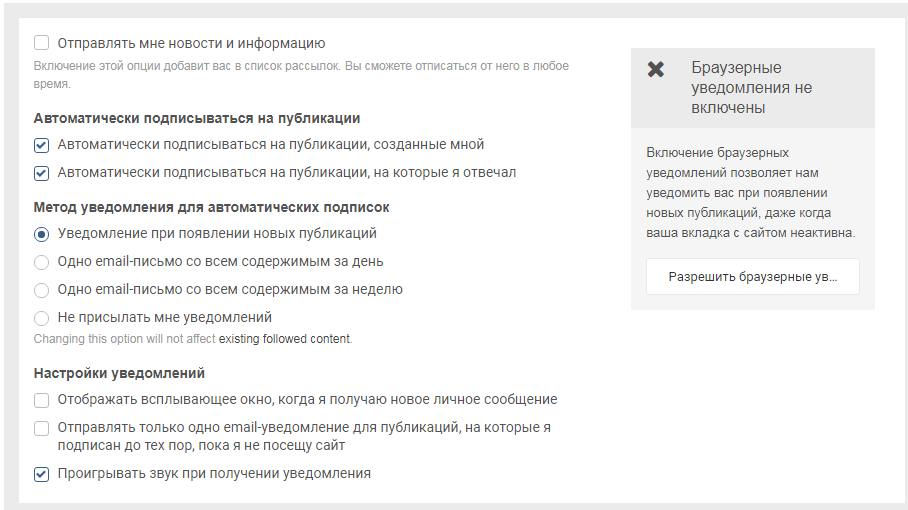
Task: Enable popup for new personal message checkbox
Action: pyautogui.click(x=41, y=400)
